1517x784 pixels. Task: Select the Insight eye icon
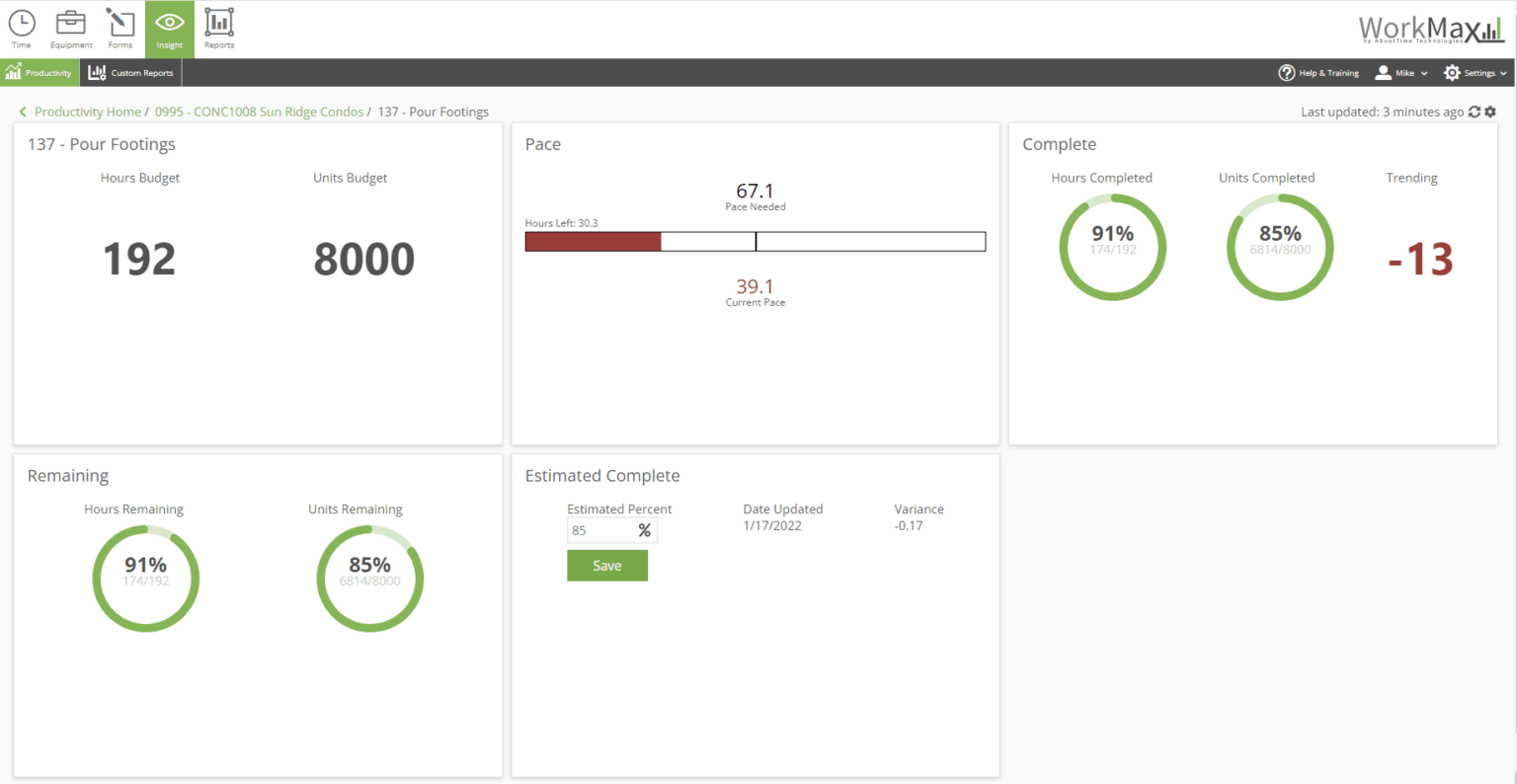click(169, 28)
